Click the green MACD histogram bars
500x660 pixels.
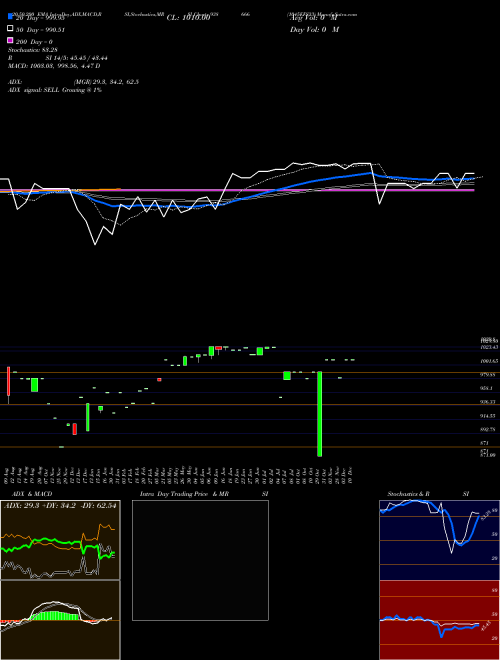click(x=54, y=615)
